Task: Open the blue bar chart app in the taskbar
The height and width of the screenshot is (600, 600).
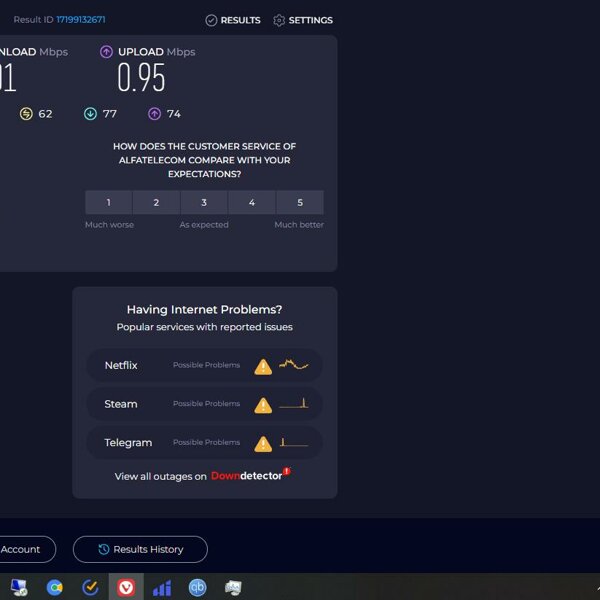Action: click(x=162, y=588)
